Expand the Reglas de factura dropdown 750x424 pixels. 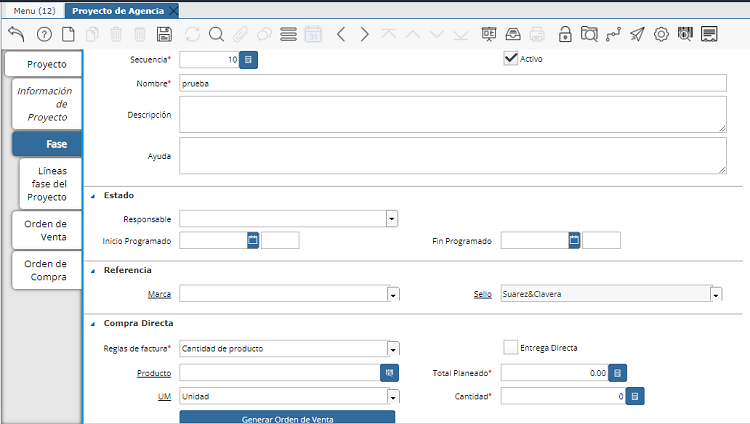[x=393, y=349]
